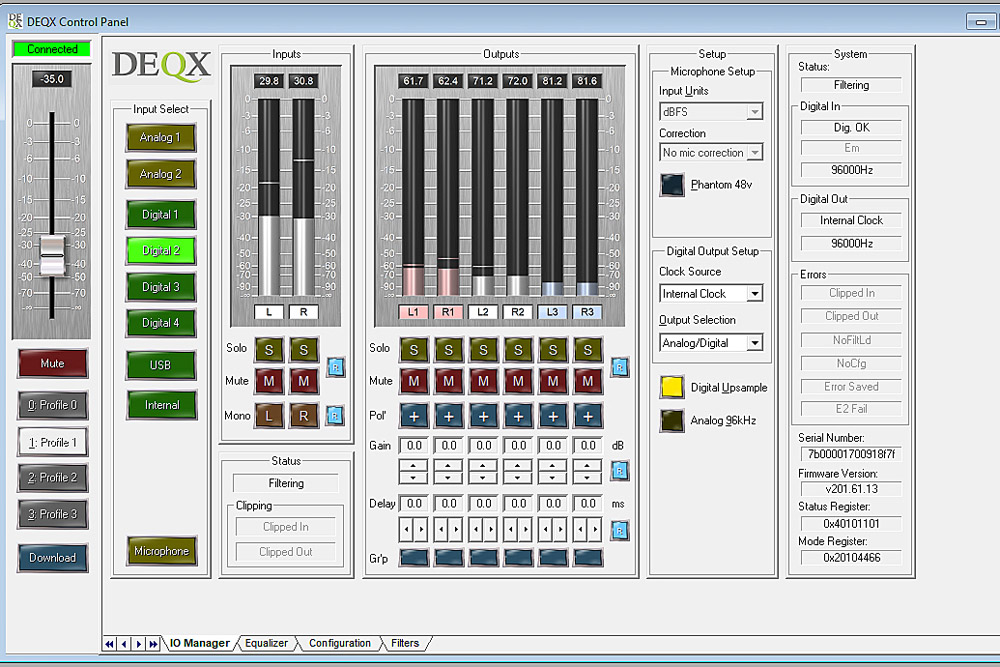This screenshot has width=1000, height=667.
Task: Open Input Units dropdown
Action: tap(711, 112)
